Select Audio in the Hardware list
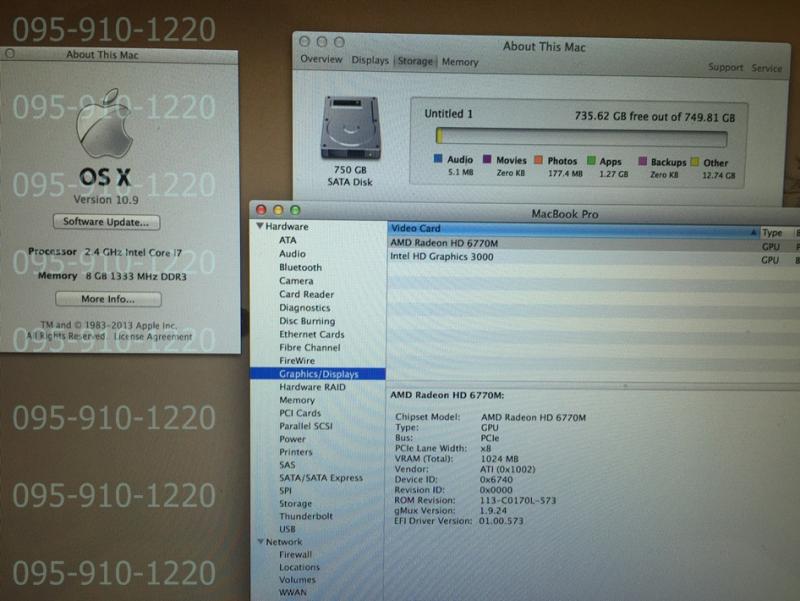 (292, 254)
